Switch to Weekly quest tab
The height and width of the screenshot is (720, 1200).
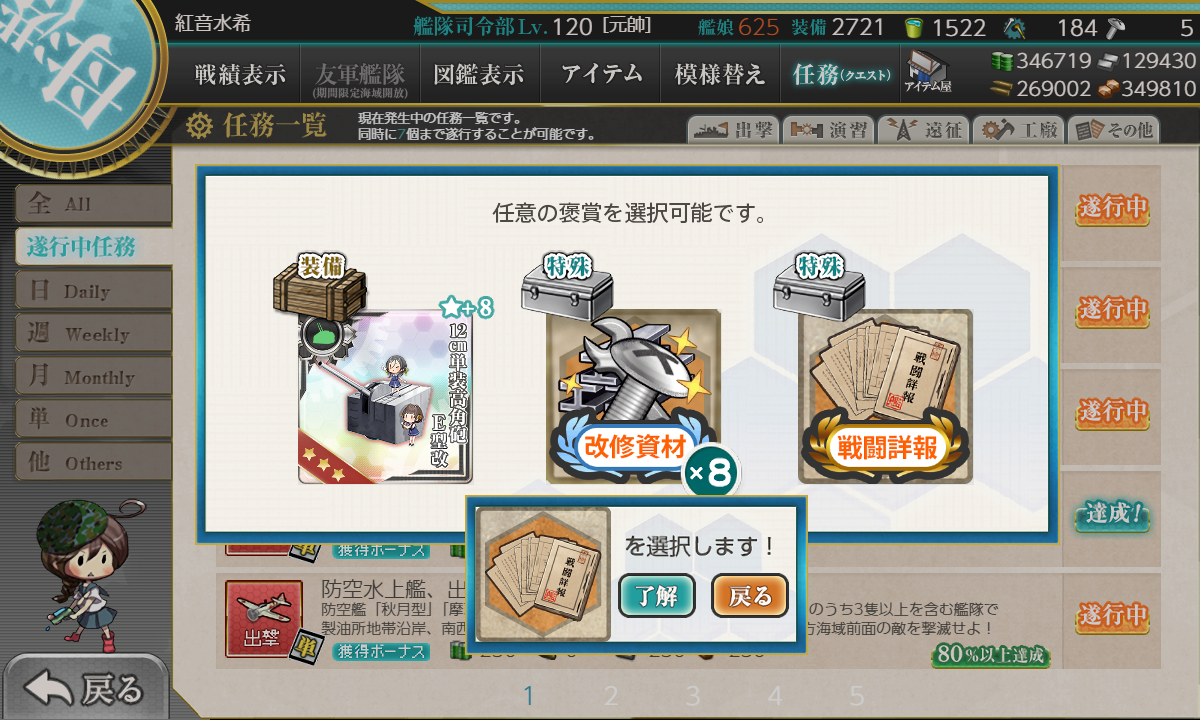tap(93, 334)
